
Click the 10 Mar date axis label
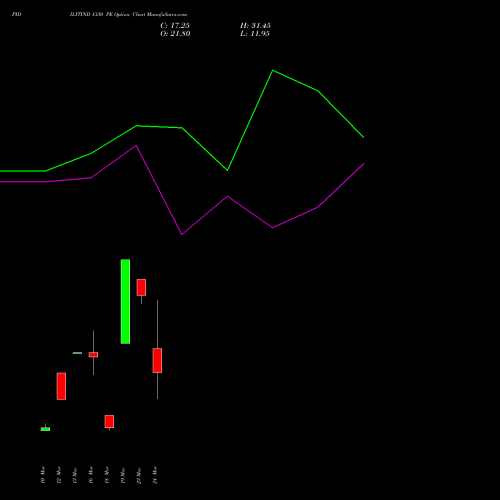pos(43,475)
